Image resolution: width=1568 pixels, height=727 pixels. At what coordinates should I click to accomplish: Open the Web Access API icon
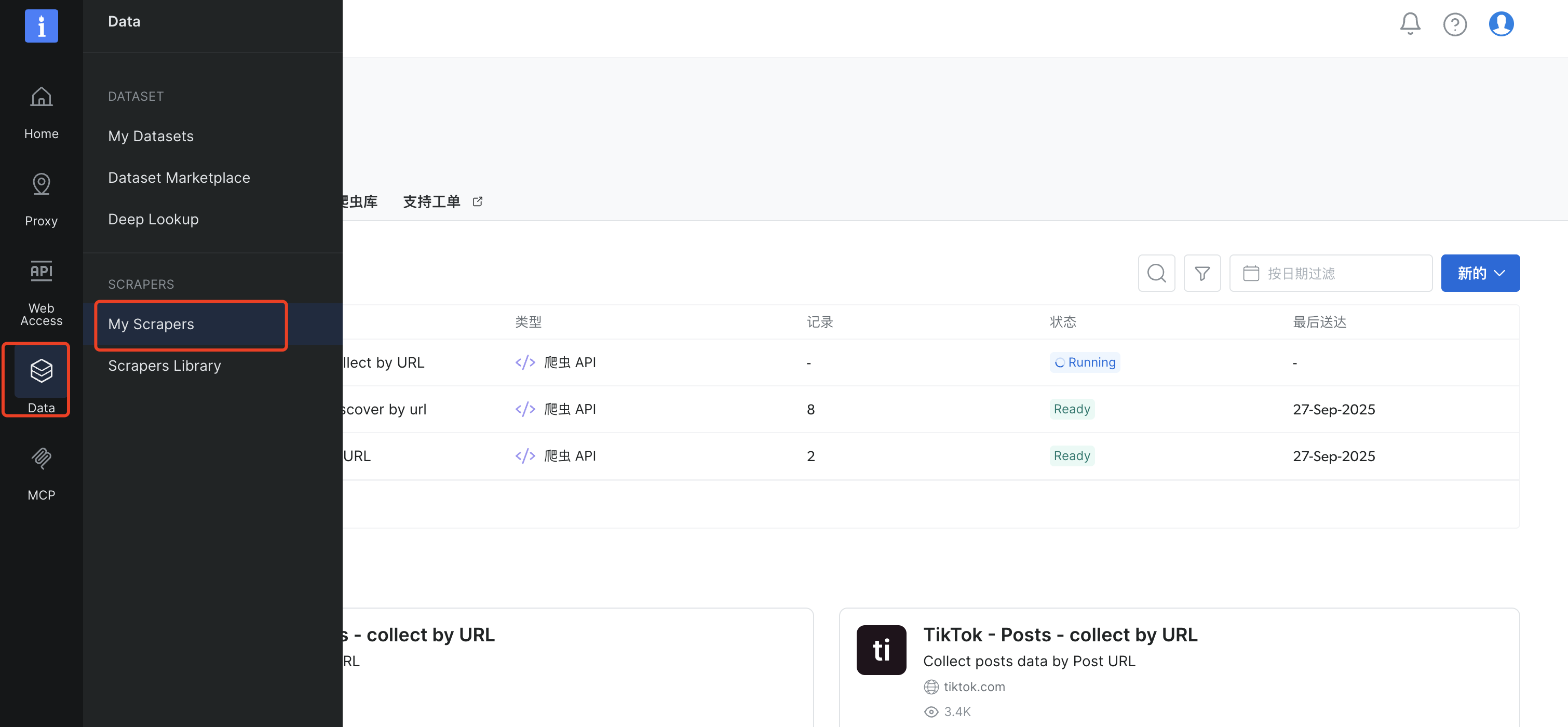(x=42, y=272)
